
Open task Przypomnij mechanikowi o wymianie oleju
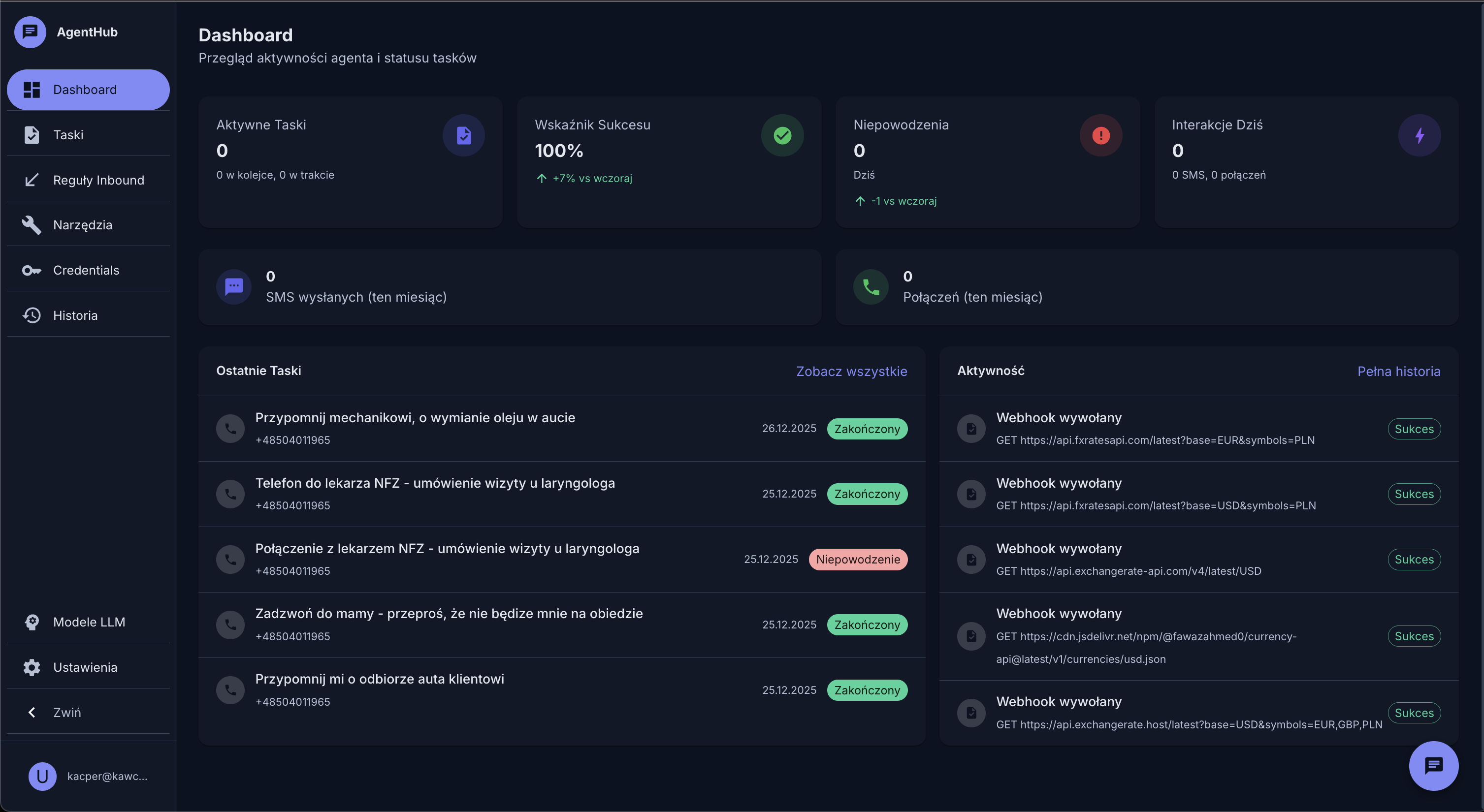(562, 429)
